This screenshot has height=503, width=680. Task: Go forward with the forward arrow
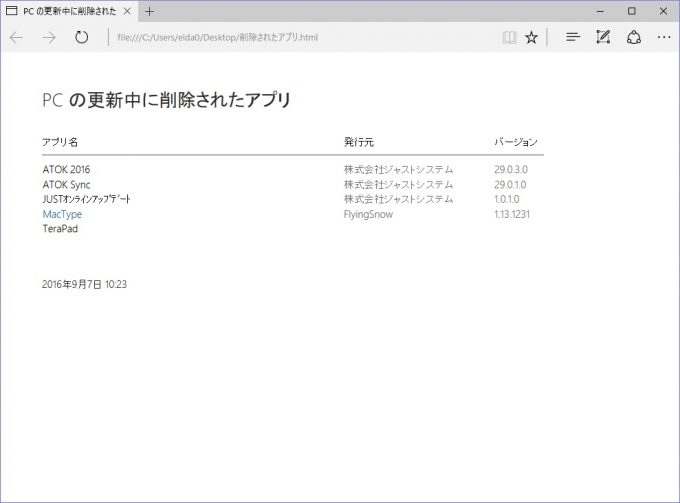[x=49, y=38]
